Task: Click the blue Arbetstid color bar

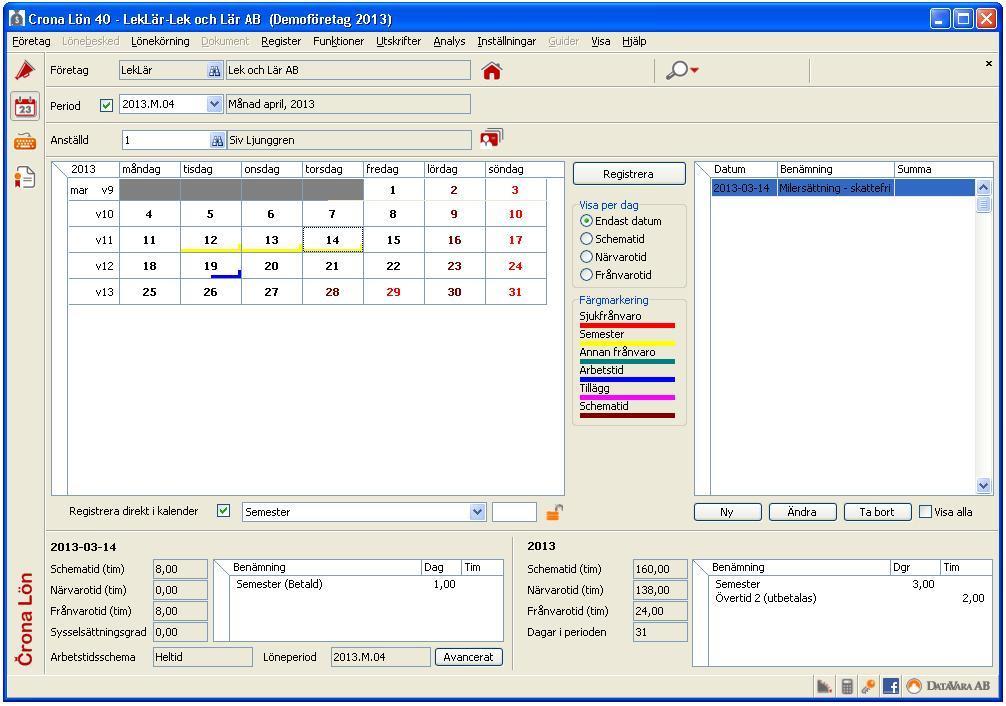Action: 627,379
